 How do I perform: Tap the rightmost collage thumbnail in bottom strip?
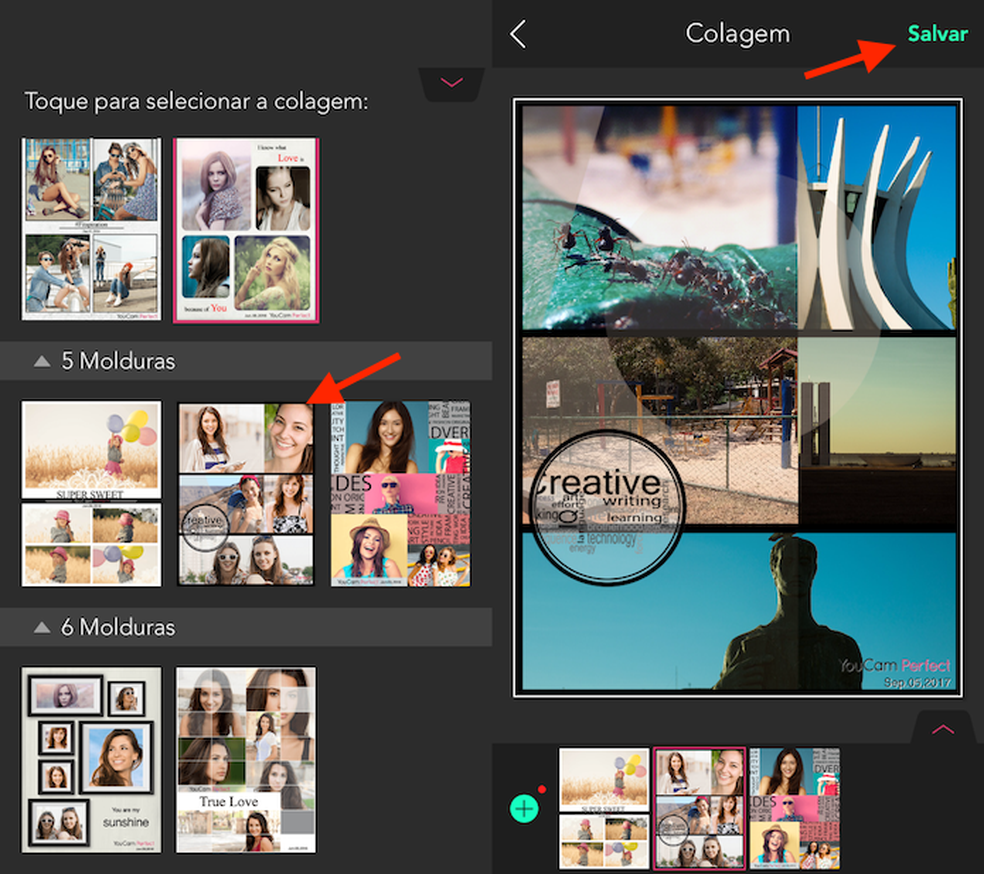click(x=795, y=807)
